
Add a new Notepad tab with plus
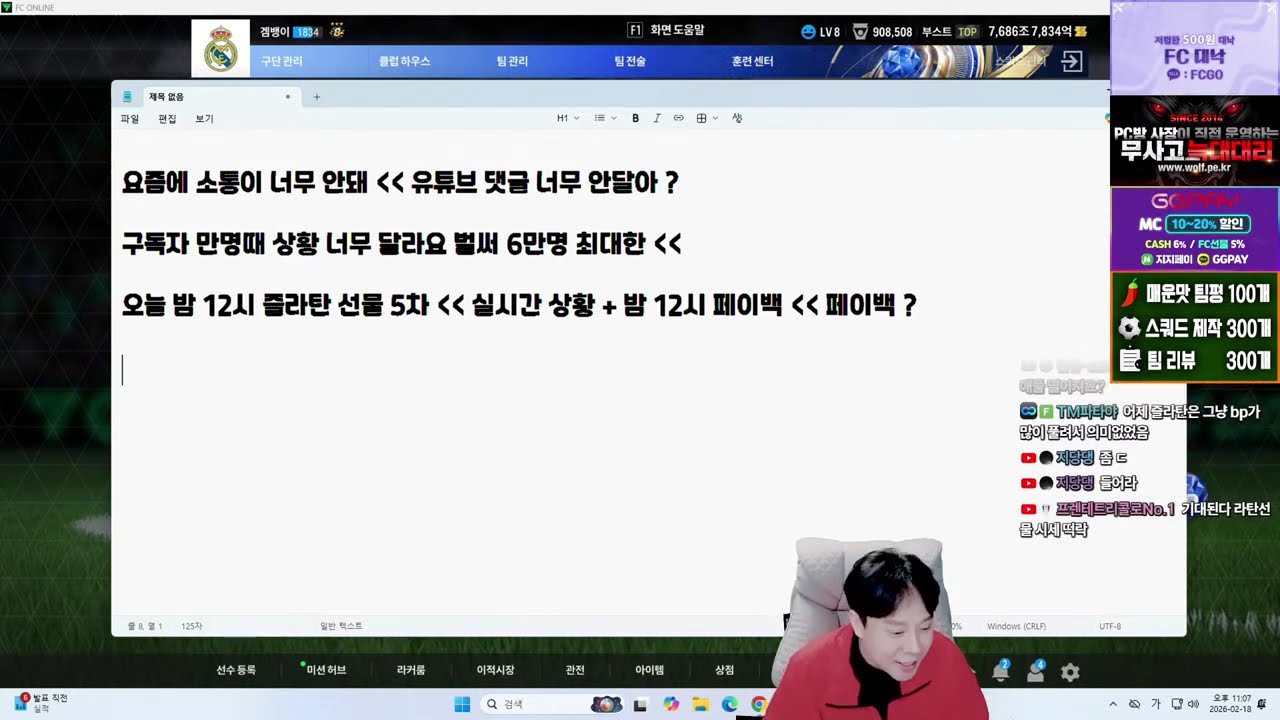coord(317,97)
